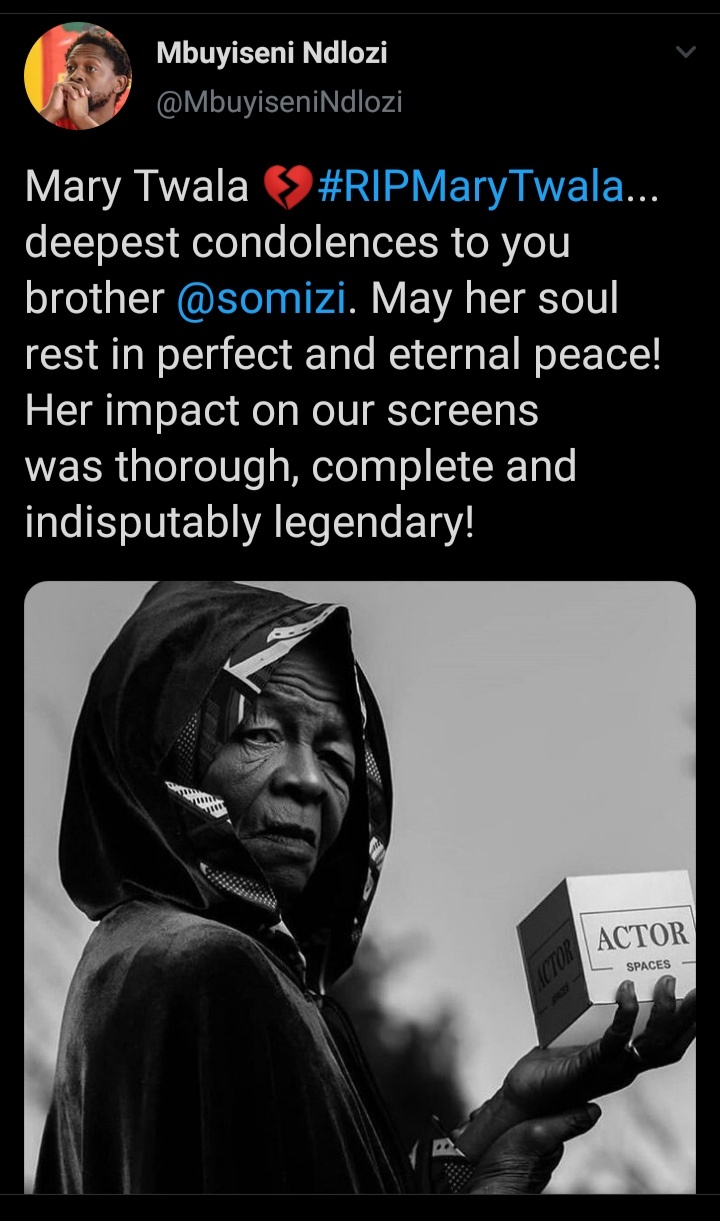Image resolution: width=720 pixels, height=1221 pixels.
Task: Tap the "deepest condolences to you" line
Action: (x=297, y=244)
